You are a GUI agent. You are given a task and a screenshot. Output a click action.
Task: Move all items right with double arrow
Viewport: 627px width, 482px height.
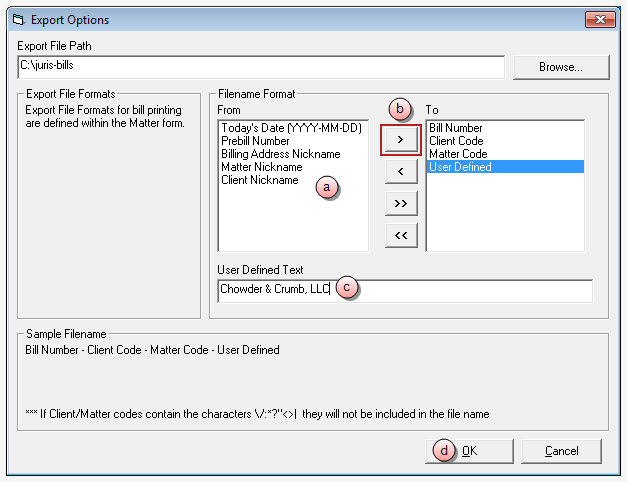[401, 204]
